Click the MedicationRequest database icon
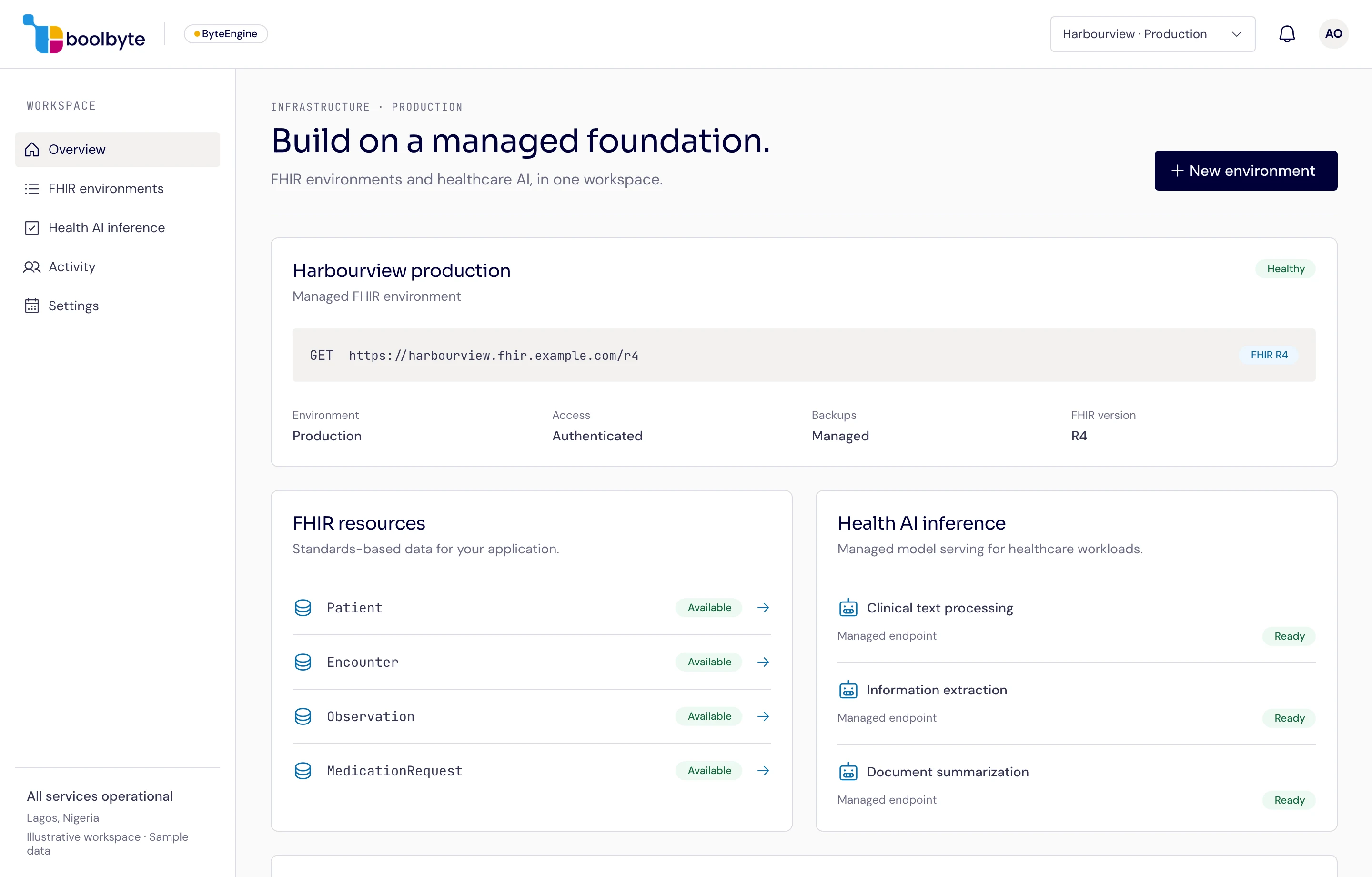Viewport: 1372px width, 877px height. click(x=303, y=771)
